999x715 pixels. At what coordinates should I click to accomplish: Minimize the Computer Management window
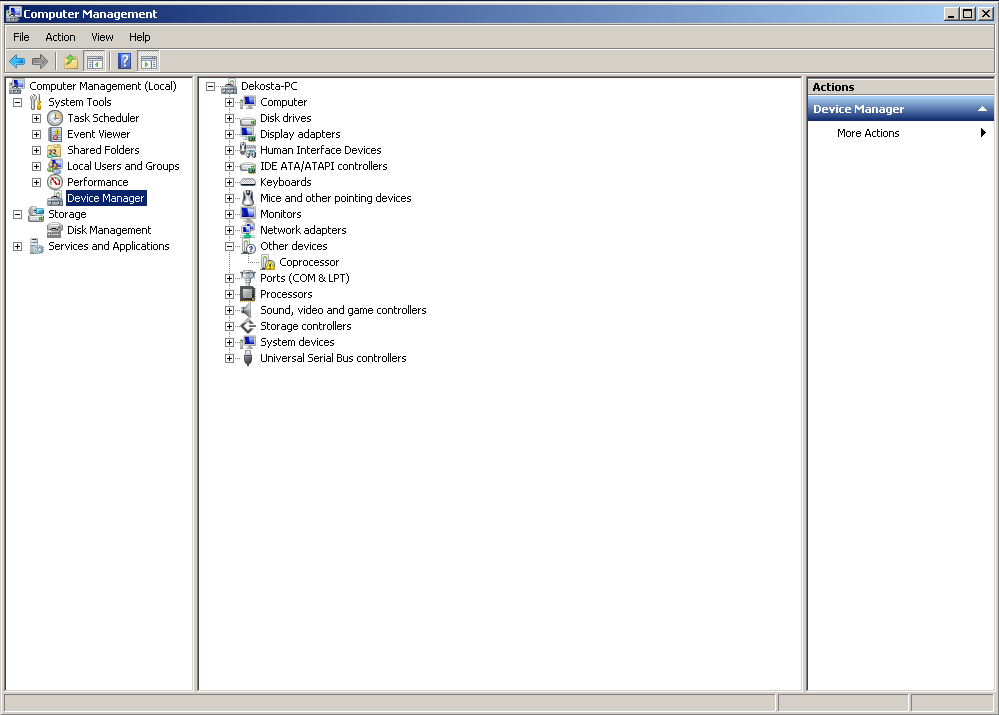[951, 13]
